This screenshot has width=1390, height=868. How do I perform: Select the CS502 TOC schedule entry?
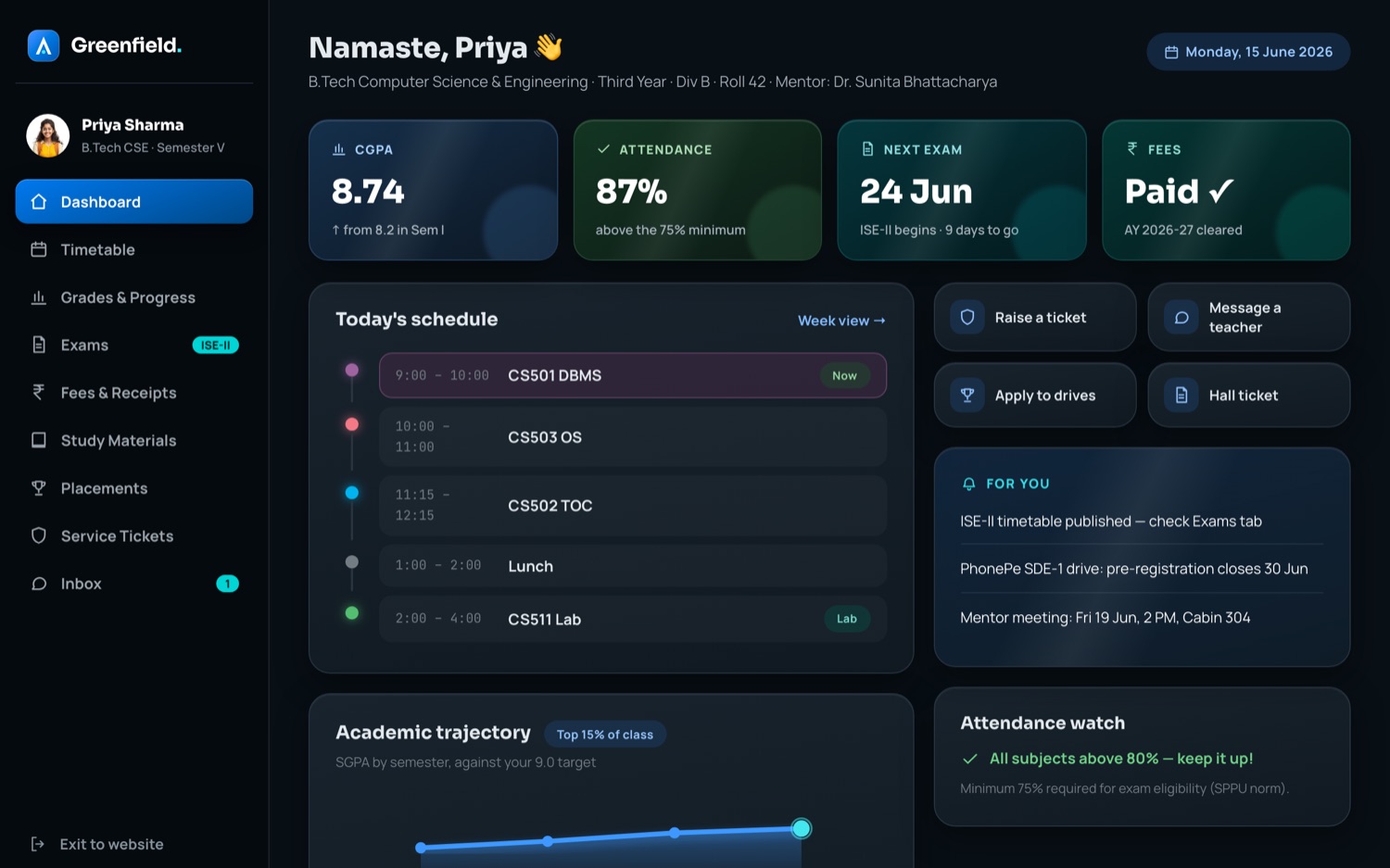[633, 505]
